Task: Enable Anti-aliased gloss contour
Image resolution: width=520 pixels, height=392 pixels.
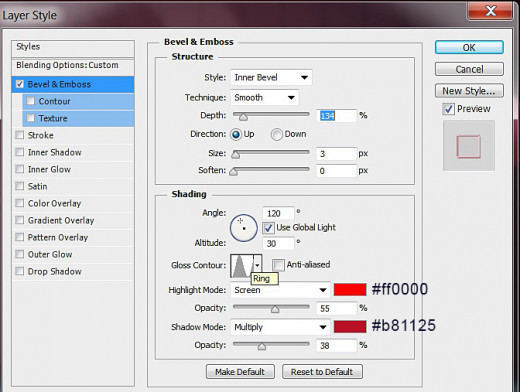Action: point(278,265)
